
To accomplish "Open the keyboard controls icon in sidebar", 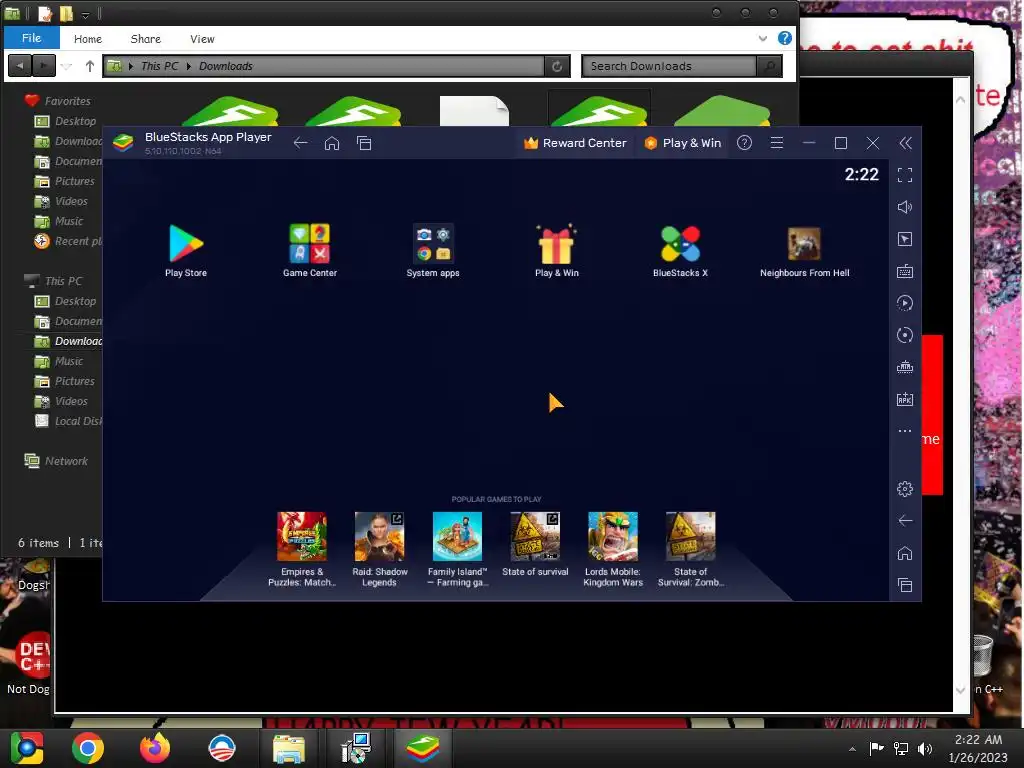I will tap(904, 271).
